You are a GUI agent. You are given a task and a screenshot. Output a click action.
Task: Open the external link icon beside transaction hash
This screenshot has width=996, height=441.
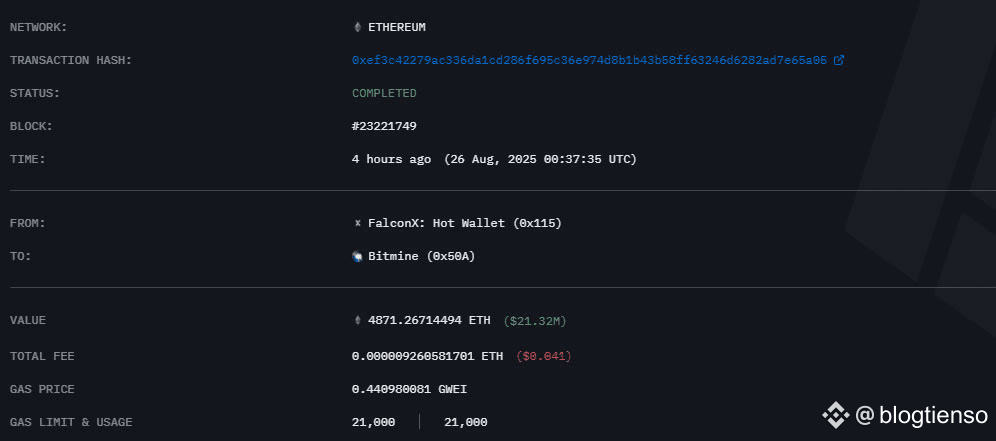pyautogui.click(x=838, y=60)
